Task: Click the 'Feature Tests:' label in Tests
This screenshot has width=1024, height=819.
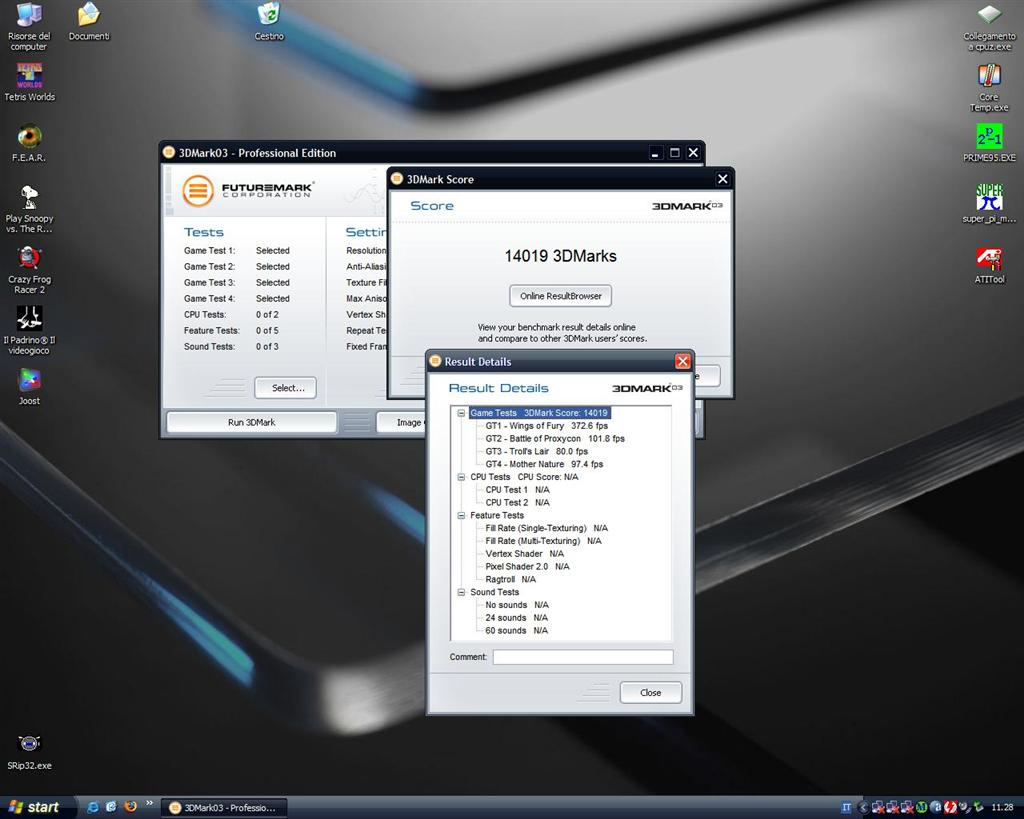Action: coord(212,330)
